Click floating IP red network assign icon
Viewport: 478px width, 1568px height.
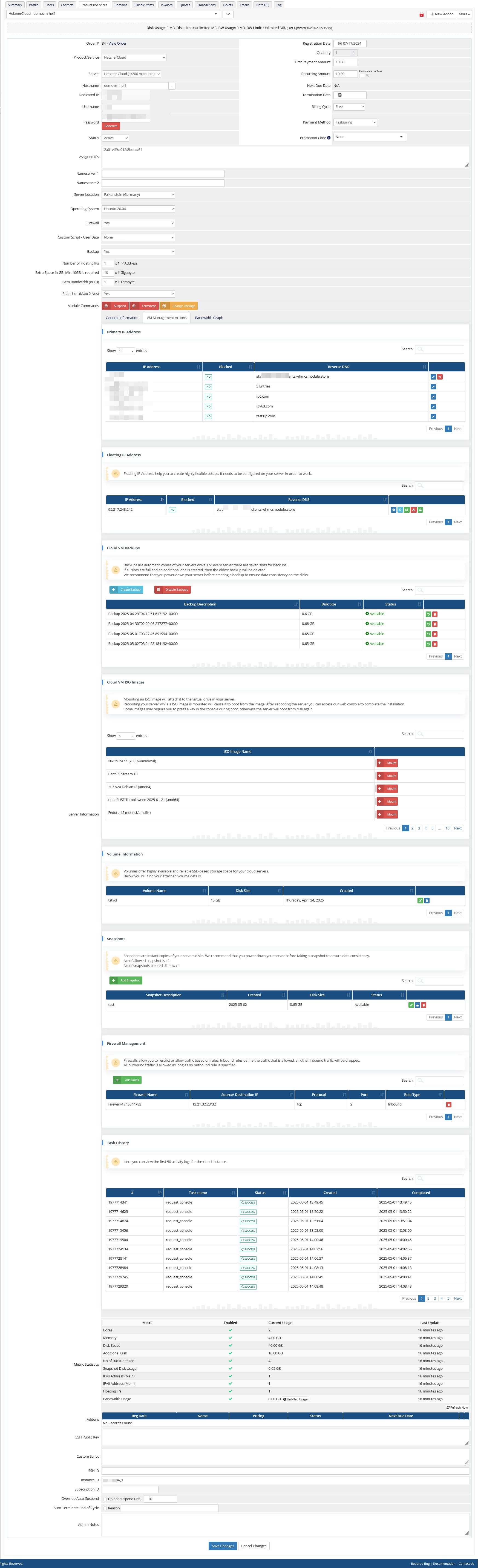coord(413,510)
